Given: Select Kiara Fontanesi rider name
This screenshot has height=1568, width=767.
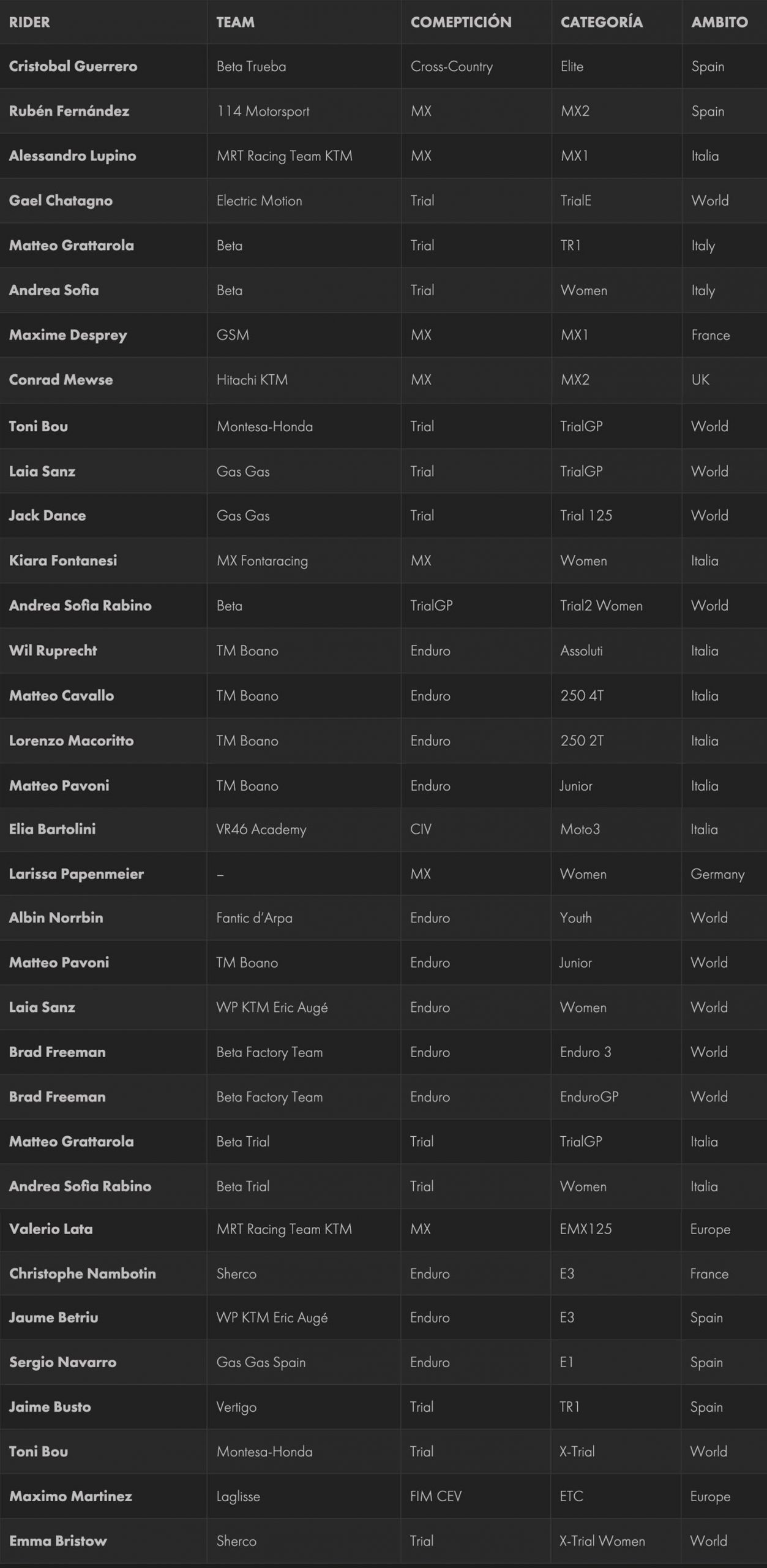Looking at the screenshot, I should tap(63, 560).
